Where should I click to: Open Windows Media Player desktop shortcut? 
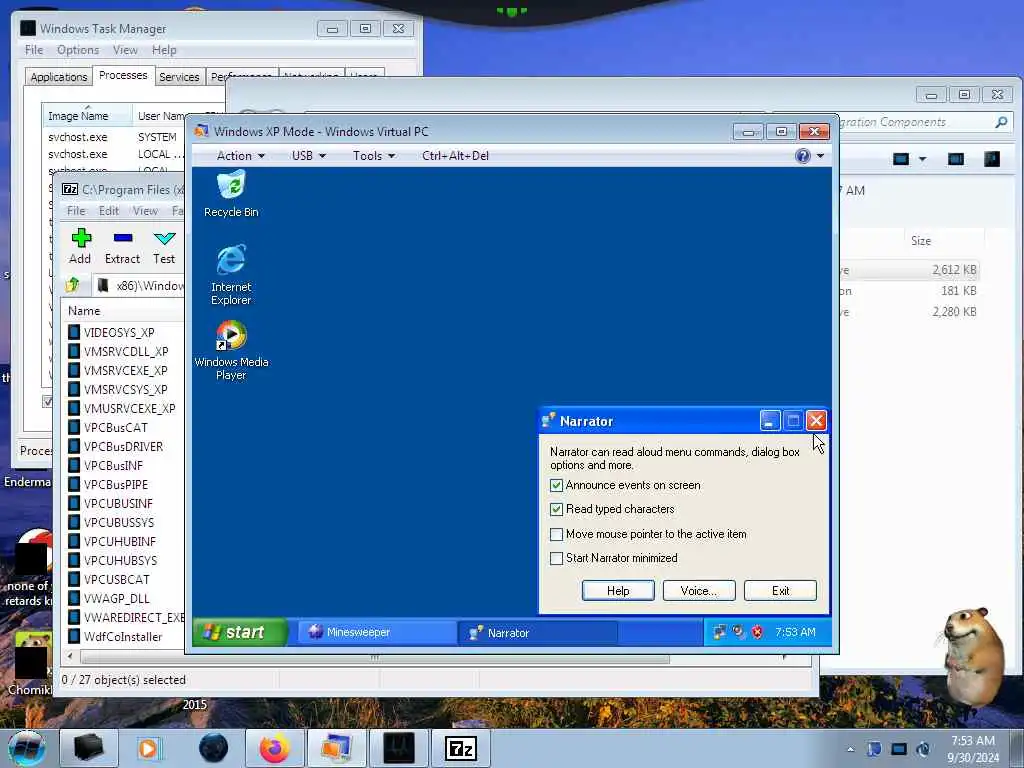231,351
